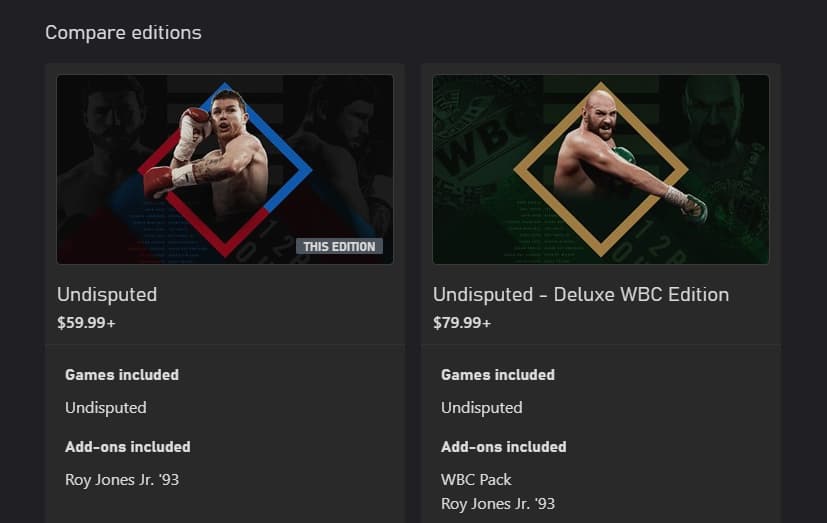Click the THIS EDITION badge

[x=339, y=246]
